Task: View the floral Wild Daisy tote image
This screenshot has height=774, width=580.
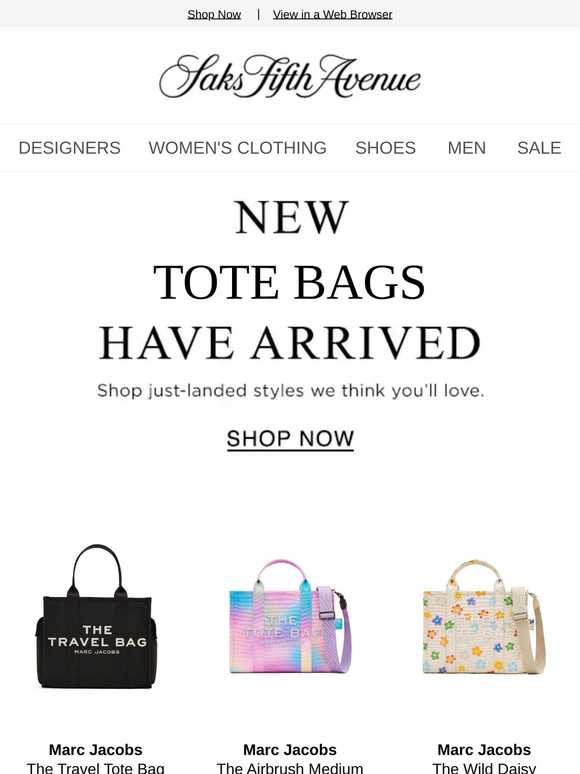Action: click(484, 616)
